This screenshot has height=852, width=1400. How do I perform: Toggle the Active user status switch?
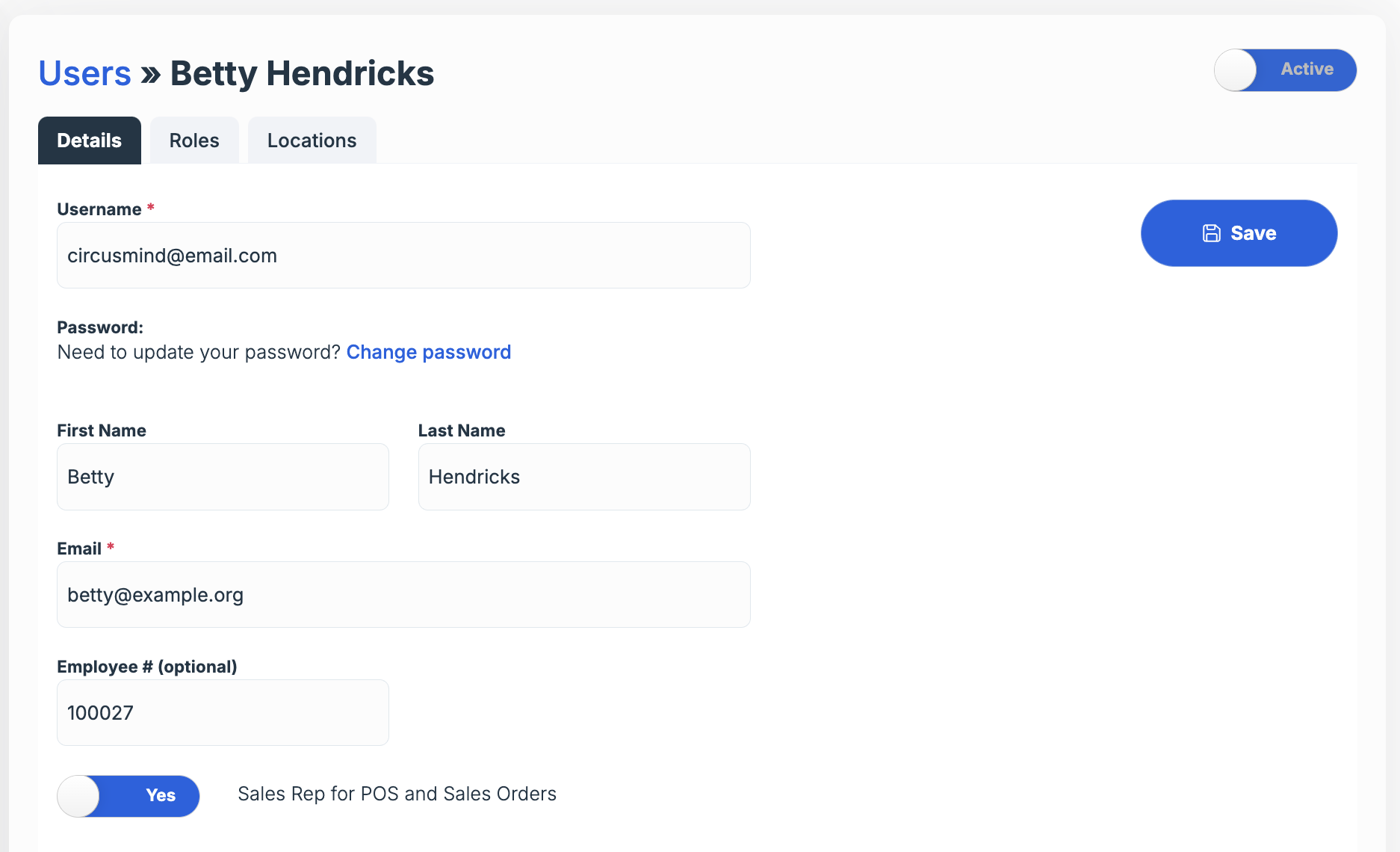pyautogui.click(x=1285, y=70)
